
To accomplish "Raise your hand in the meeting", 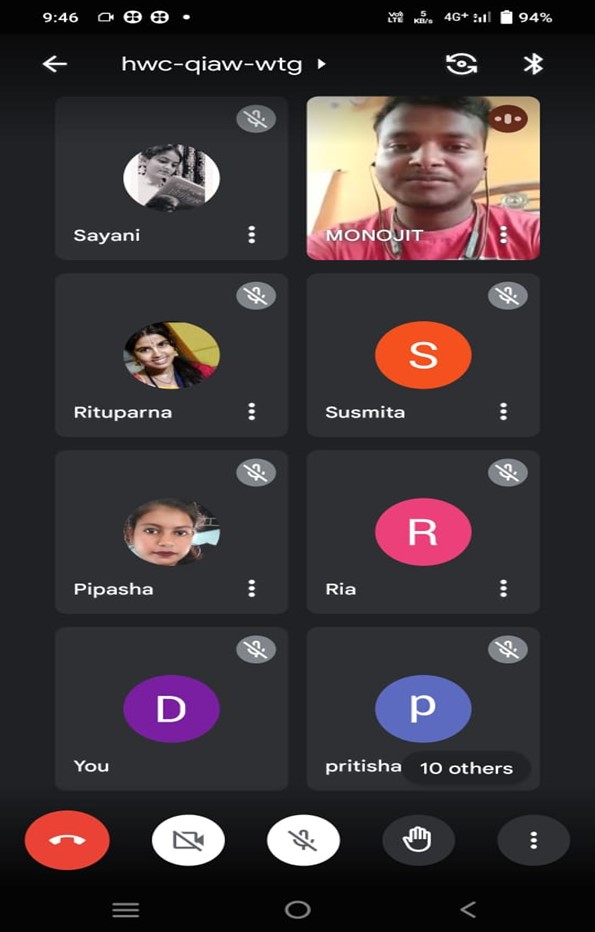I will click(417, 840).
